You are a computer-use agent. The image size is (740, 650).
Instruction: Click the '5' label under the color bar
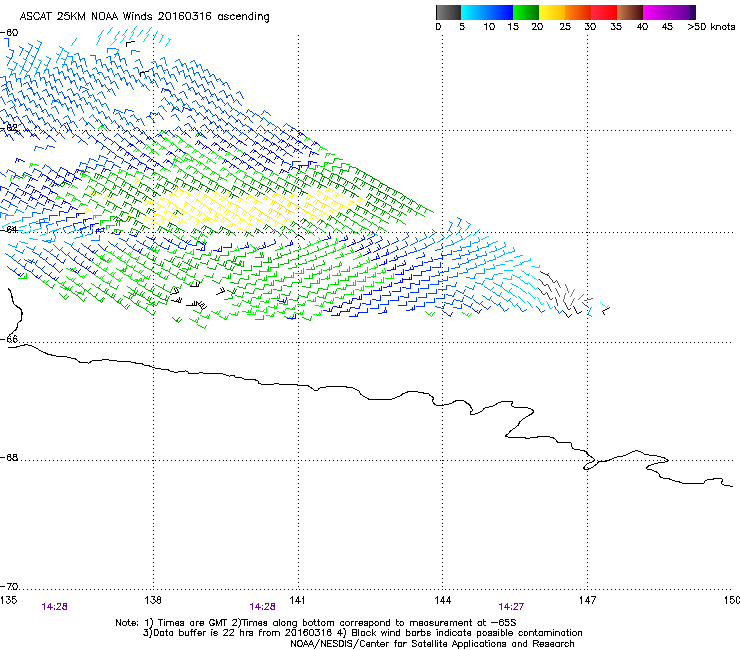(x=462, y=27)
